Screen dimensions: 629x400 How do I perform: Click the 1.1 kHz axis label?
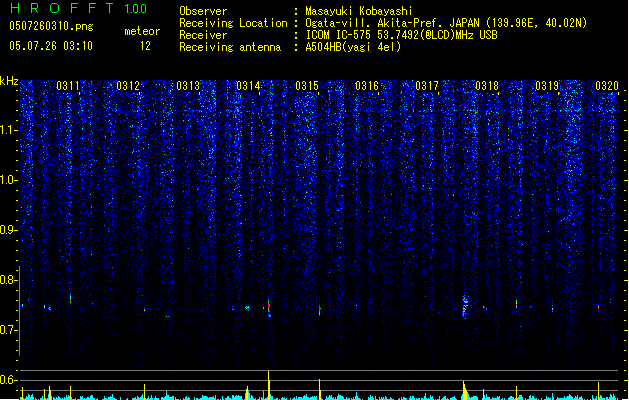coord(9,130)
